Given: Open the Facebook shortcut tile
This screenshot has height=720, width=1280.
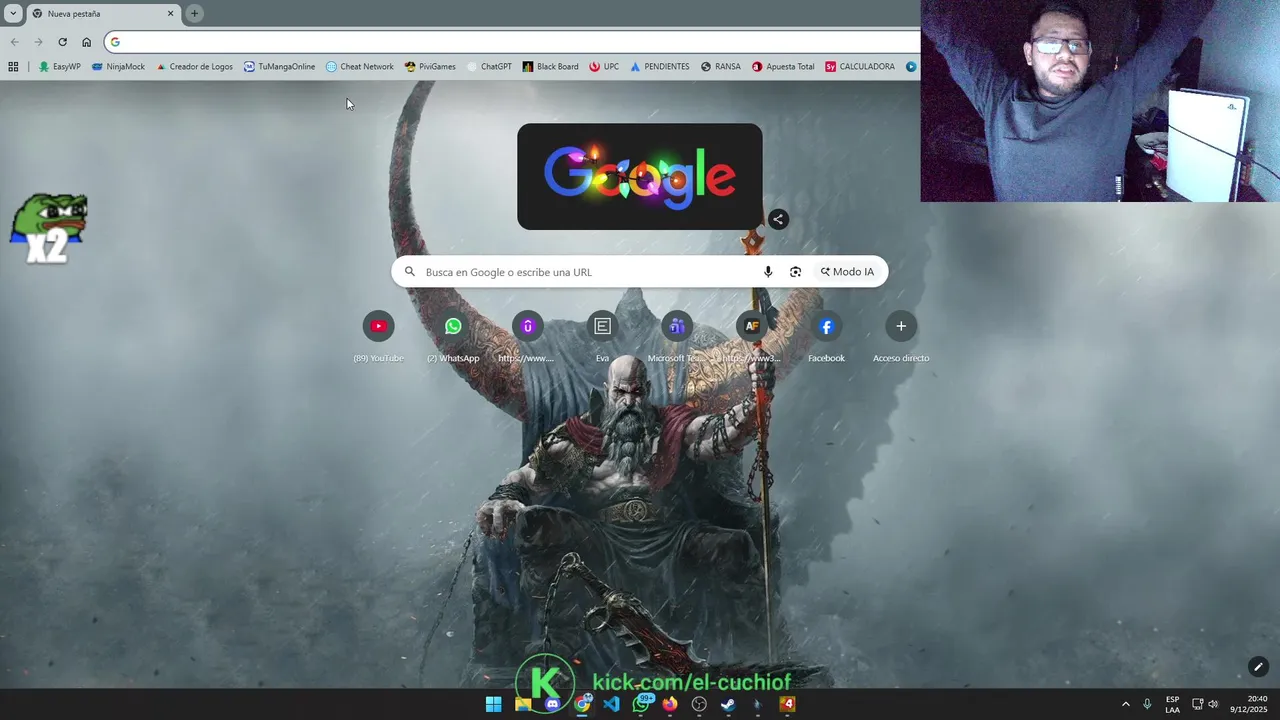Looking at the screenshot, I should click(x=826, y=326).
